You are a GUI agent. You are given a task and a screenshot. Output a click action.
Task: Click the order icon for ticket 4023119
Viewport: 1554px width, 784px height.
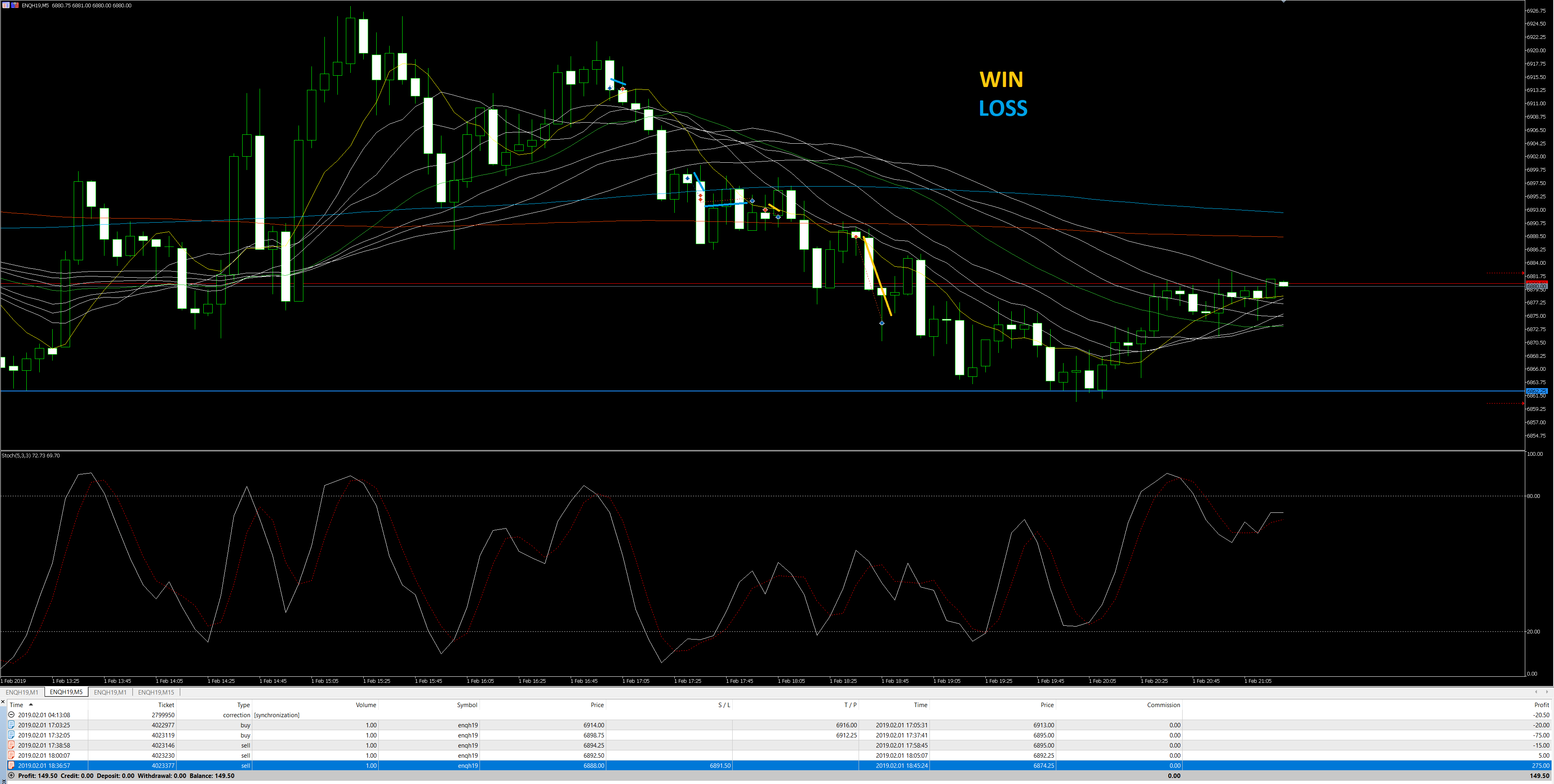(x=11, y=735)
